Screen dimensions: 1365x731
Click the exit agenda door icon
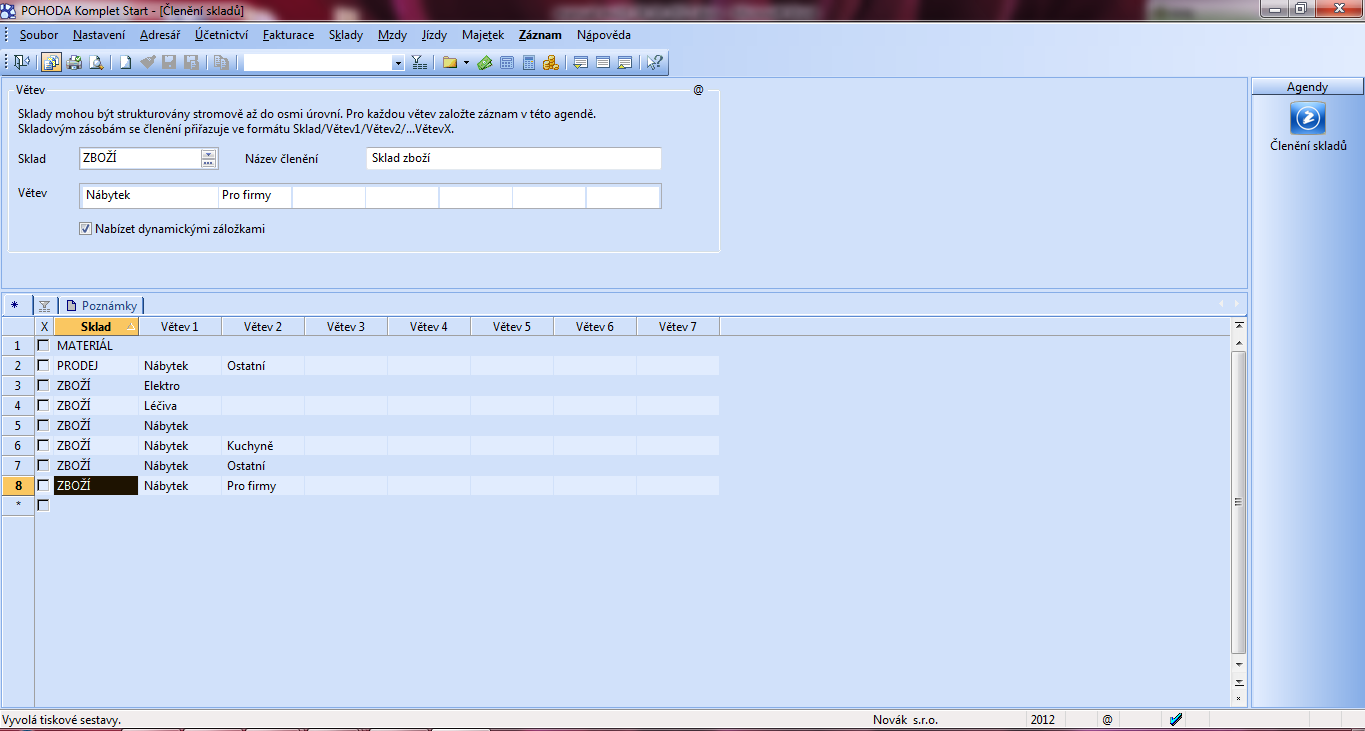[x=22, y=63]
